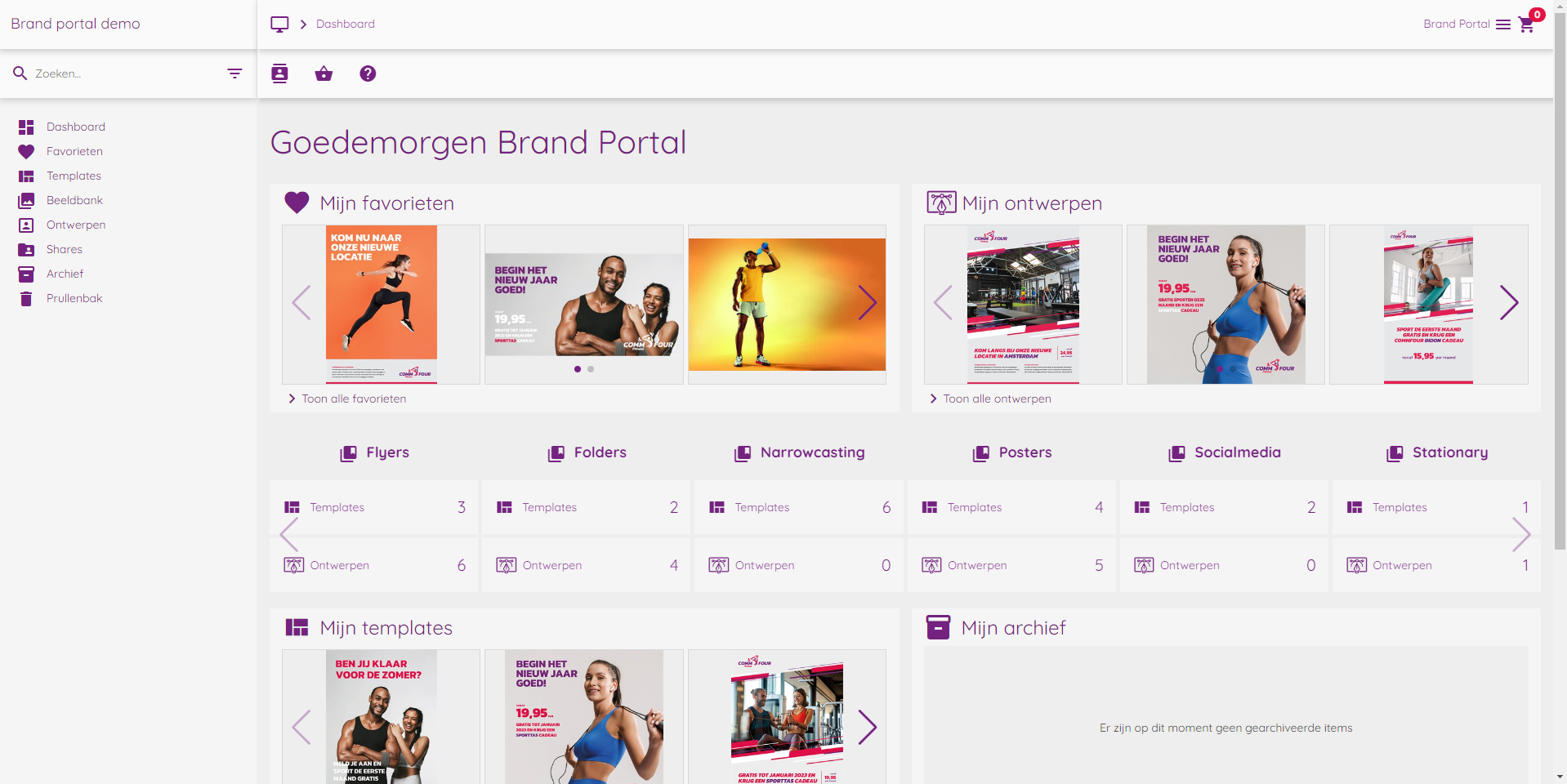
Task: Click the search filter icon
Action: click(x=235, y=73)
